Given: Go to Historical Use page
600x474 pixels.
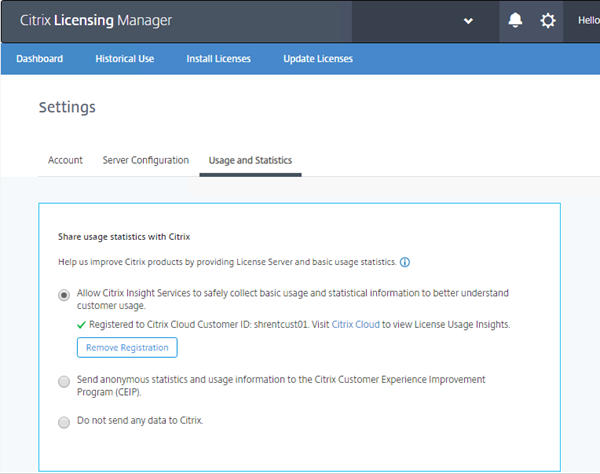Looking at the screenshot, I should (124, 59).
